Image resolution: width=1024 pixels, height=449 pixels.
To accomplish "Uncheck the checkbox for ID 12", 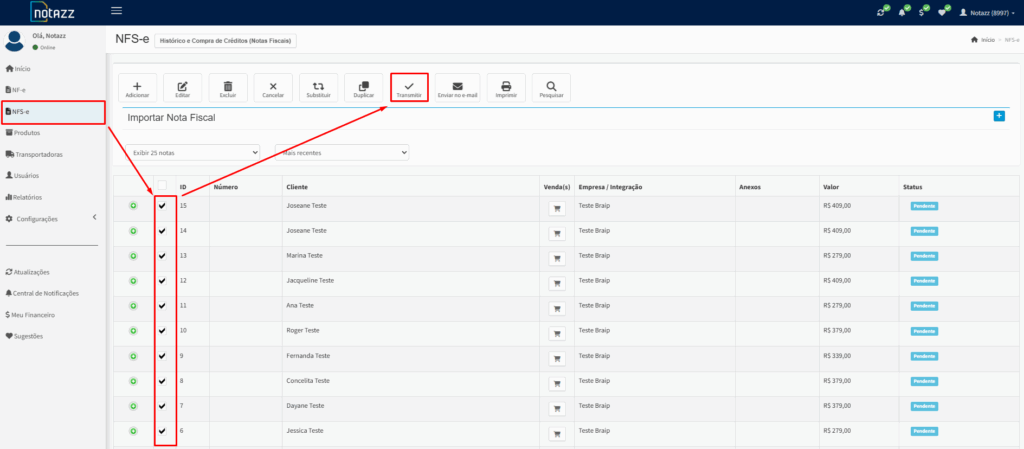I will point(162,281).
